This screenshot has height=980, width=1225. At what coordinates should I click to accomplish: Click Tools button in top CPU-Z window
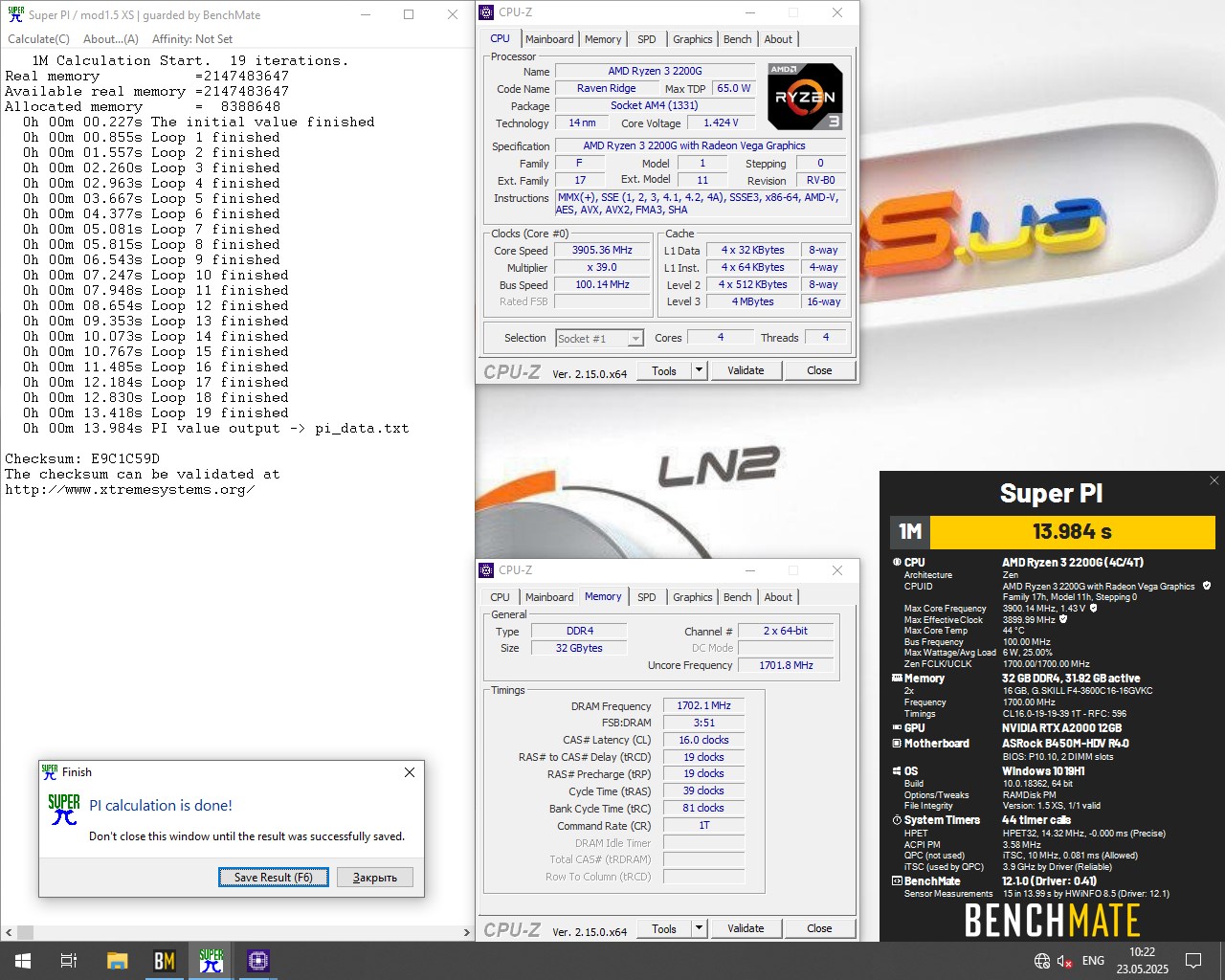click(664, 370)
